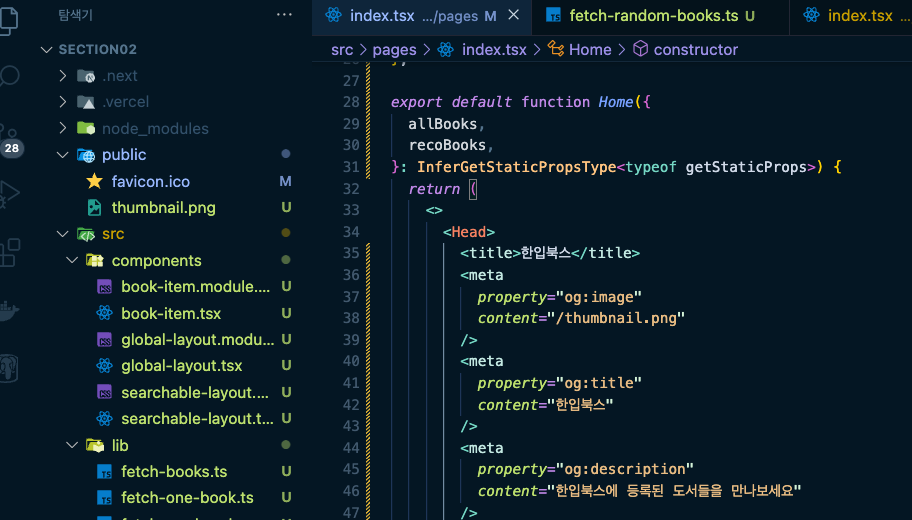Open thumbnail.png file
Viewport: 912px width, 520px height.
coord(163,208)
